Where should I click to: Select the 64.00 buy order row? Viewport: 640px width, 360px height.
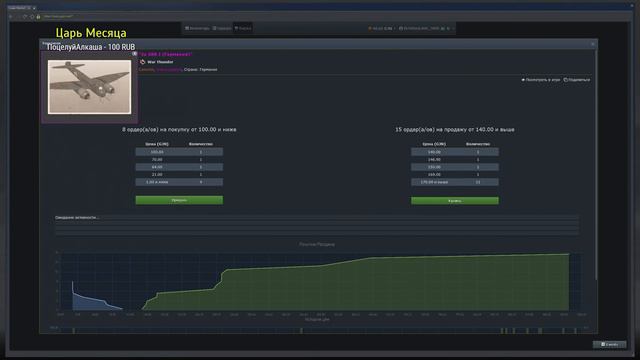coord(179,167)
